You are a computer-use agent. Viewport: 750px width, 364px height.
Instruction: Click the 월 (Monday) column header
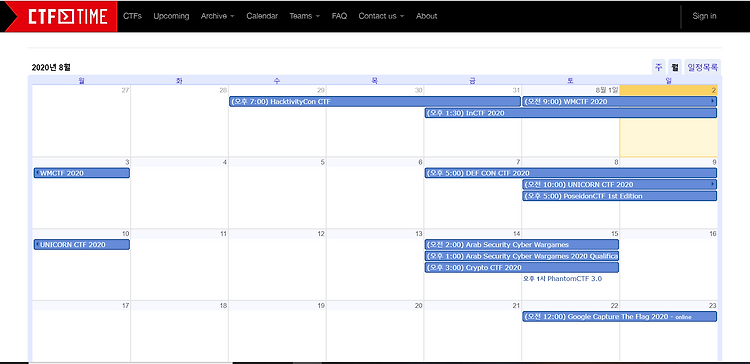tap(81, 81)
